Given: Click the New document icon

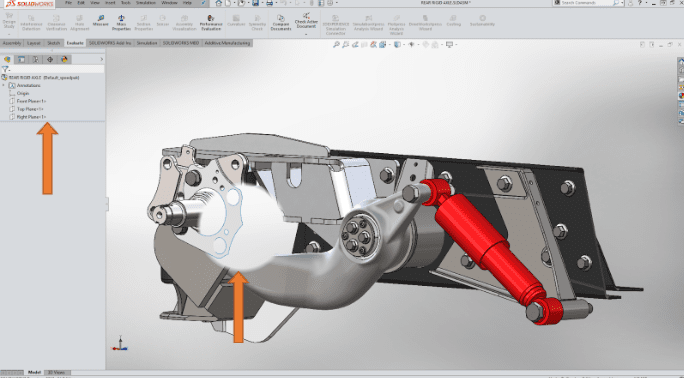Looking at the screenshot, I should [228, 3].
